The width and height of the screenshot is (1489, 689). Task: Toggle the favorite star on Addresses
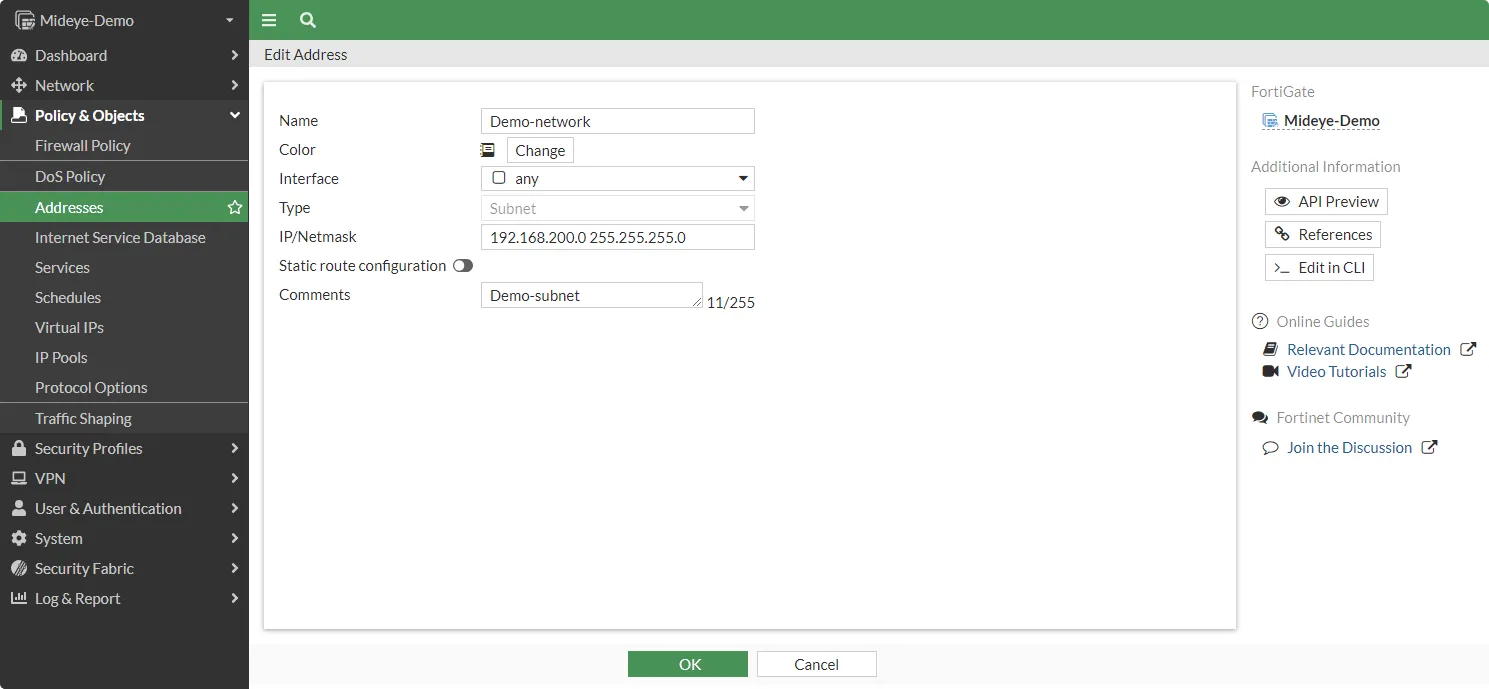[x=234, y=207]
